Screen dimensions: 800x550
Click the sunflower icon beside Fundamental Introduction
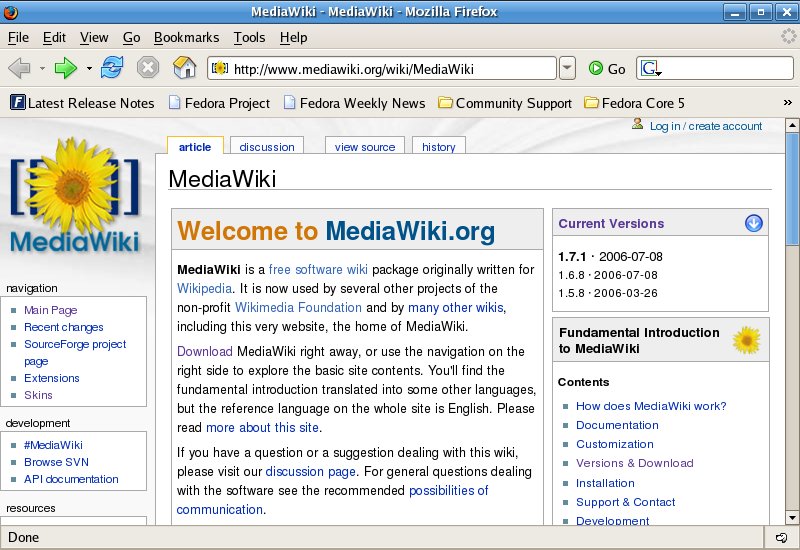tap(746, 340)
